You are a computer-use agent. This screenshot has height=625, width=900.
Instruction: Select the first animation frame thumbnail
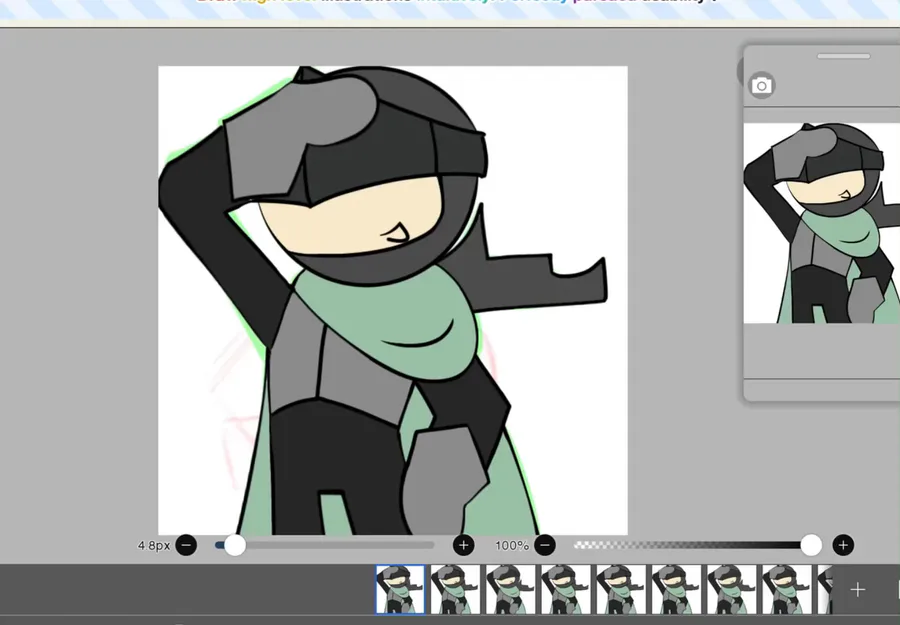(401, 589)
